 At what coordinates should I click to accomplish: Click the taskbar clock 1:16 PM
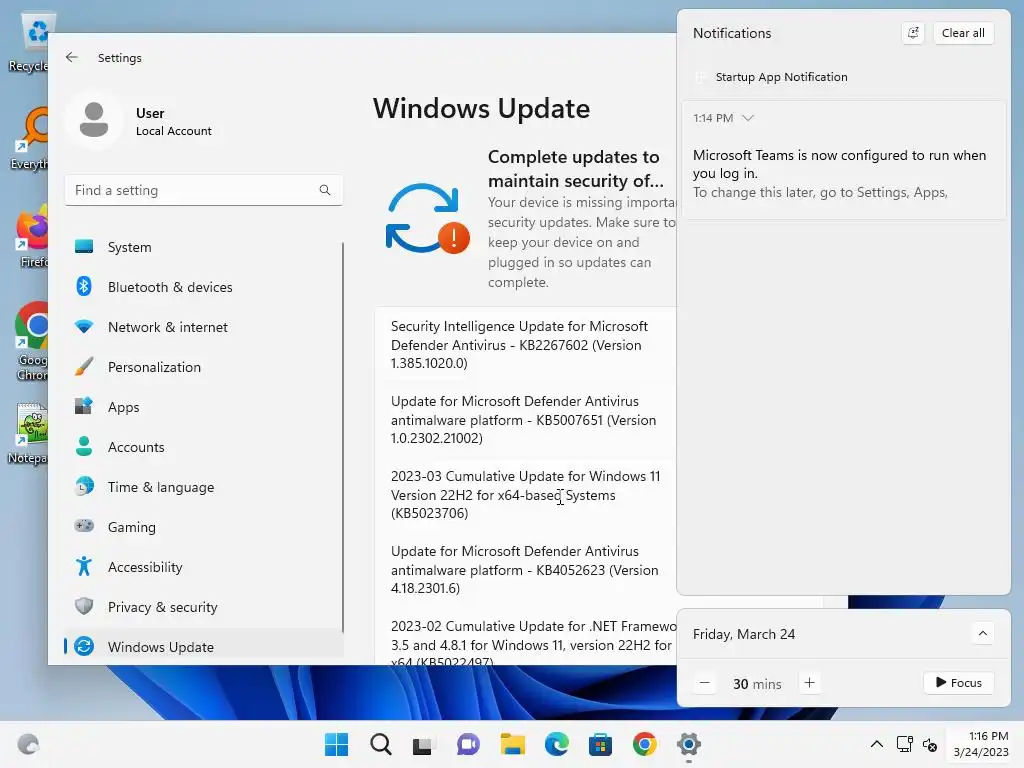tap(980, 744)
